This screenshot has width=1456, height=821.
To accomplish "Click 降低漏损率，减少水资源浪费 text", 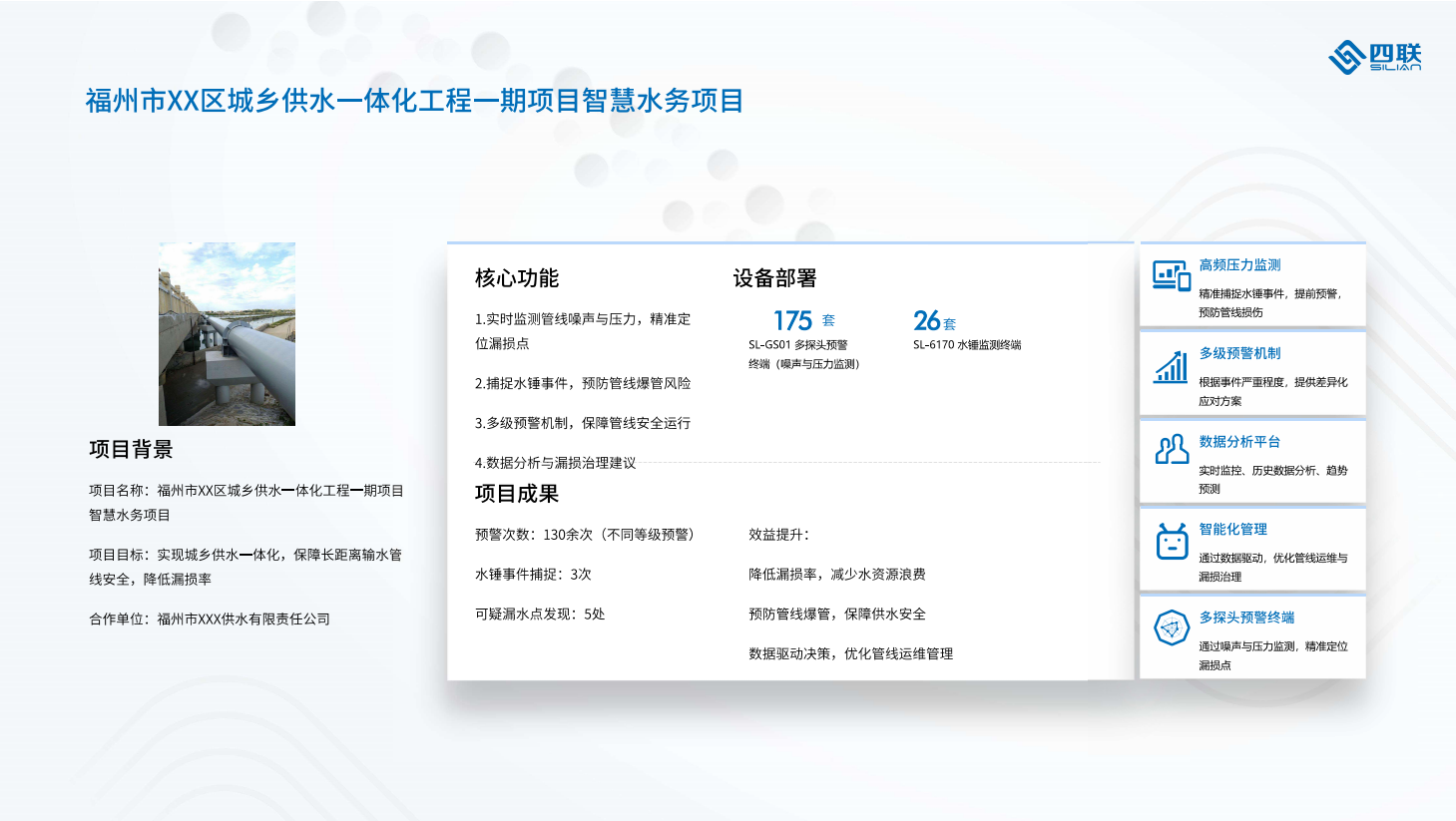I will click(837, 575).
